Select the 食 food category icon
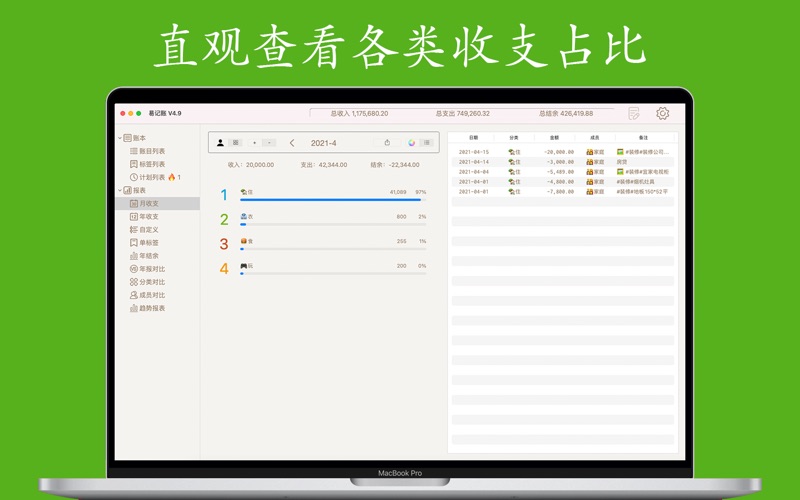 (x=244, y=241)
